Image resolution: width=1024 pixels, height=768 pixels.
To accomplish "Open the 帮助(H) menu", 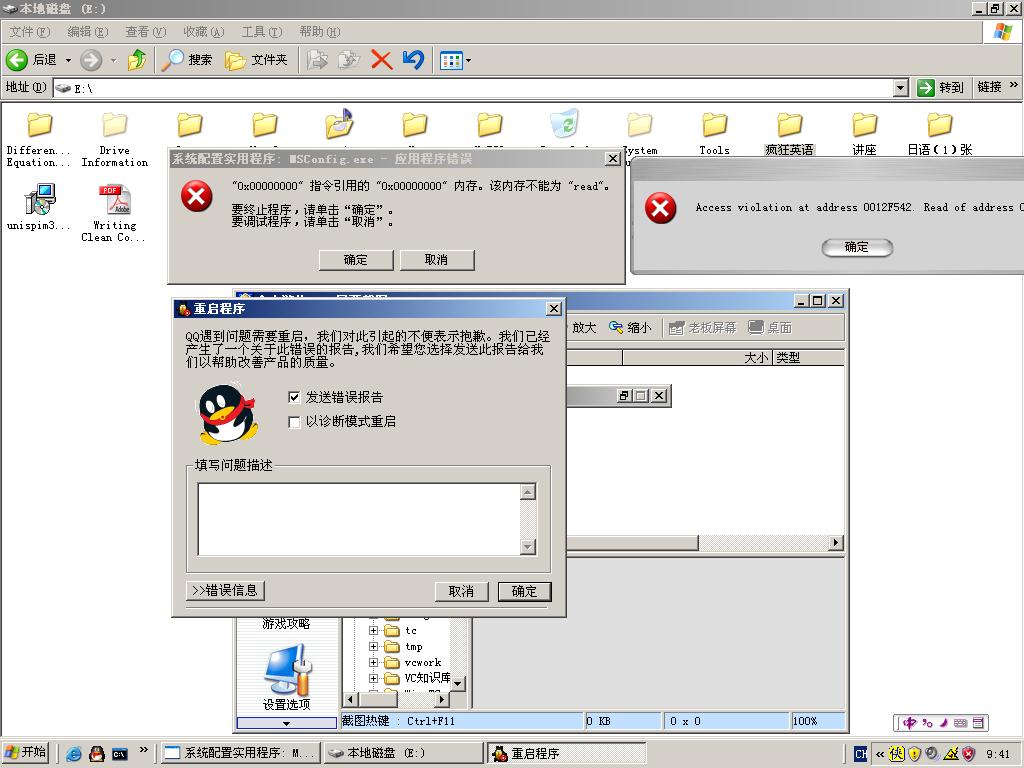I will tap(319, 31).
